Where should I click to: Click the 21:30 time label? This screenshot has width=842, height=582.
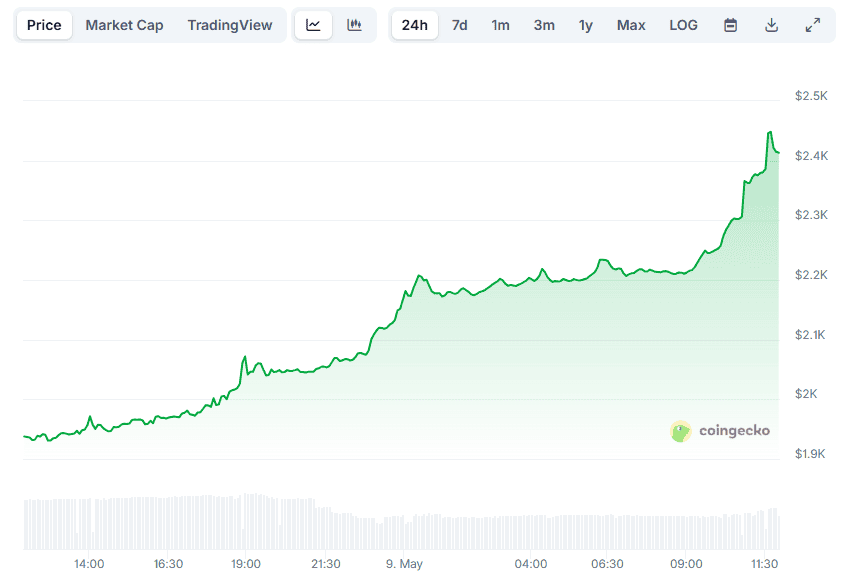click(x=326, y=564)
